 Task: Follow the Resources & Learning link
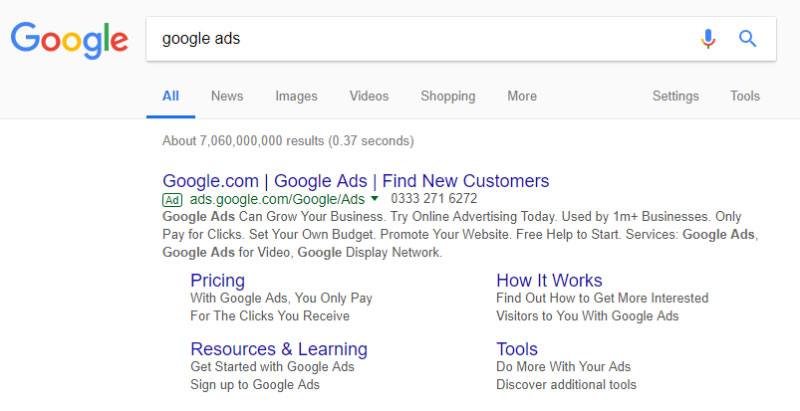click(278, 349)
